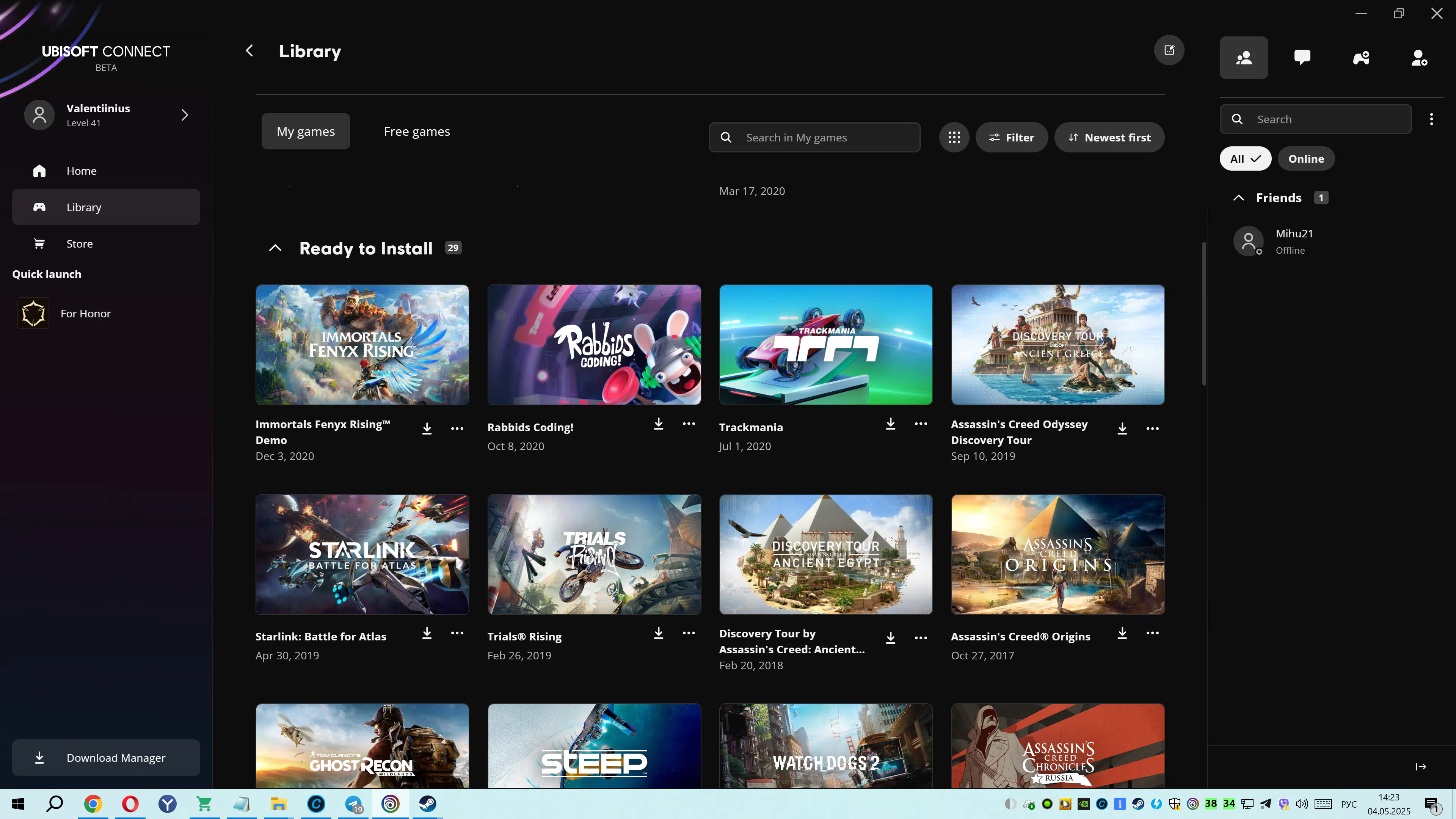This screenshot has width=1456, height=819.
Task: Collapse the right social panel
Action: click(x=1421, y=766)
